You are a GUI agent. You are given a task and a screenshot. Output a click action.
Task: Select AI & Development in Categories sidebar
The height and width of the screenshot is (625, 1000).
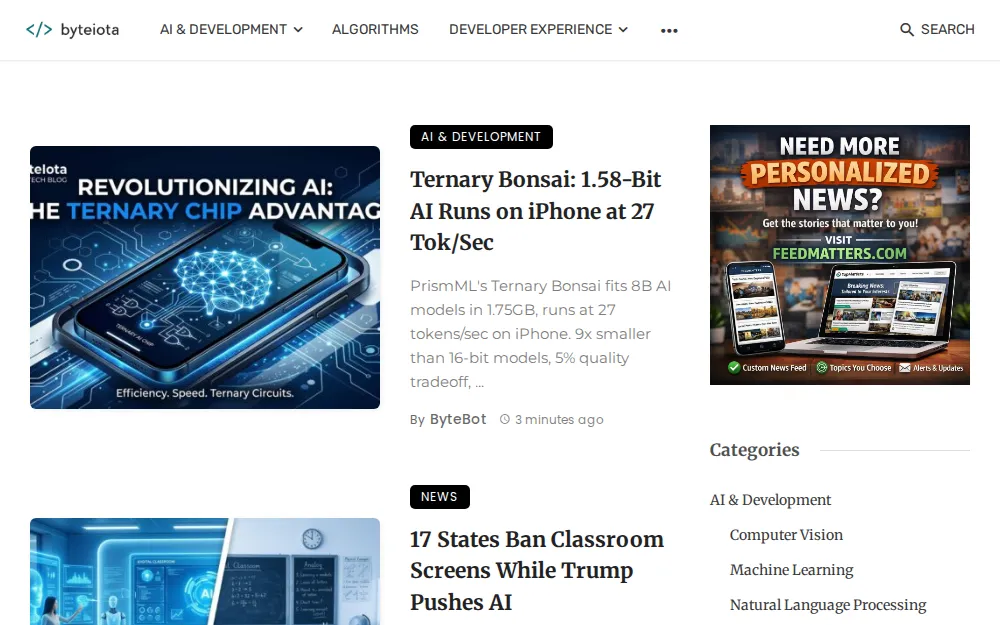[x=770, y=500]
